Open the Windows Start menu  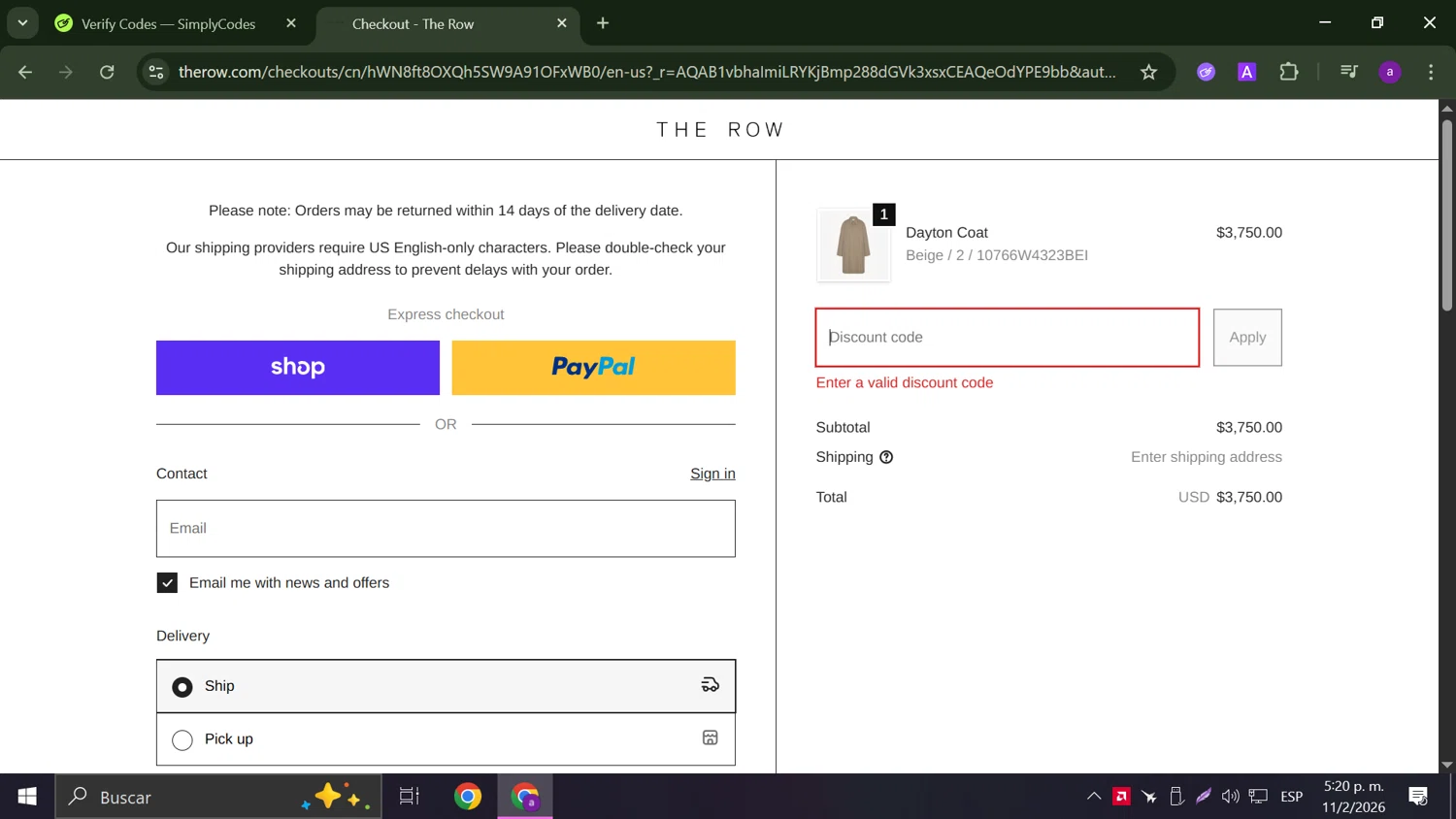click(x=27, y=797)
